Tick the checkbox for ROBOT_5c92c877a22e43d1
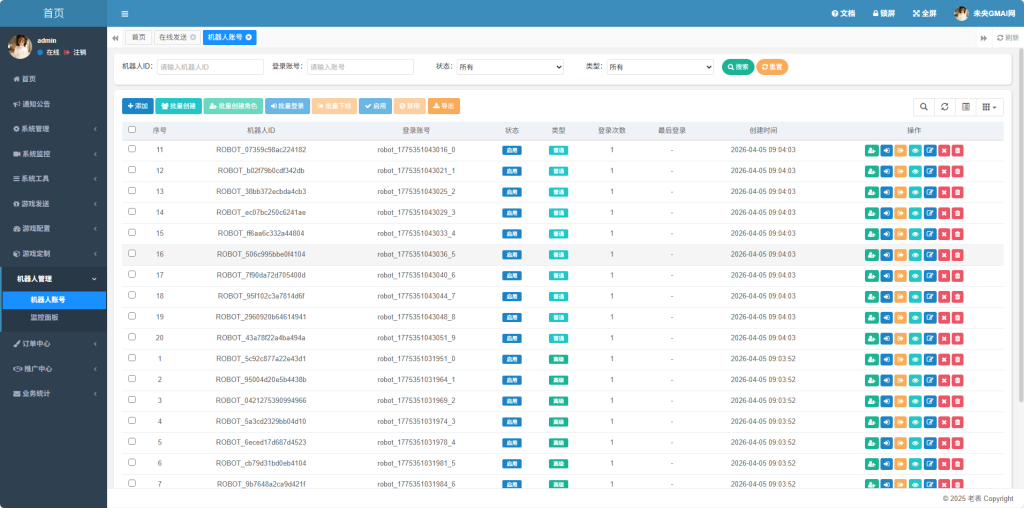 (132, 358)
